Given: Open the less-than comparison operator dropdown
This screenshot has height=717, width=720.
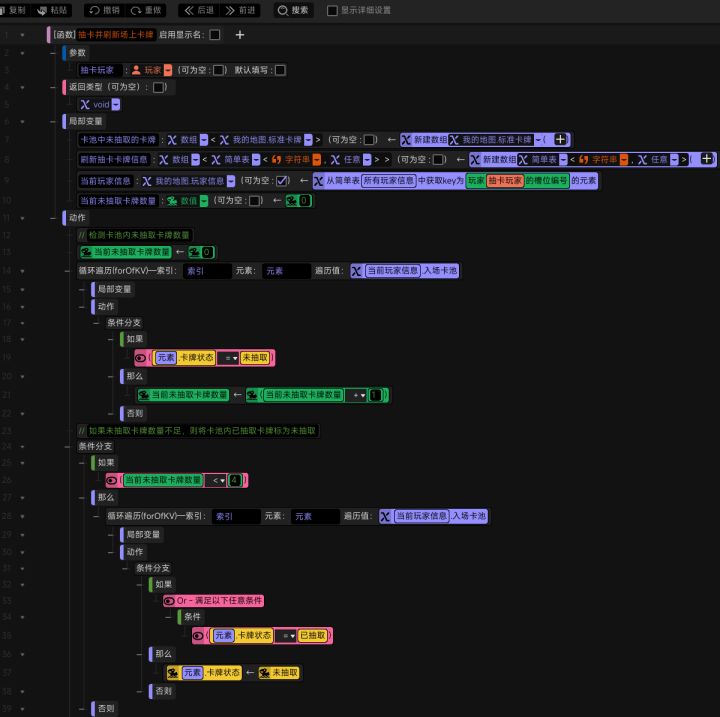Looking at the screenshot, I should pyautogui.click(x=219, y=480).
